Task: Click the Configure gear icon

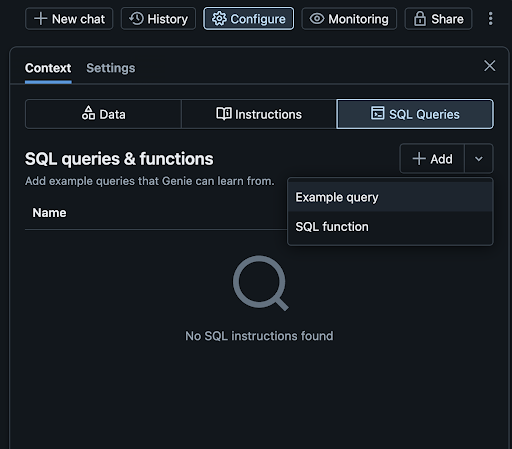Action: tap(219, 19)
